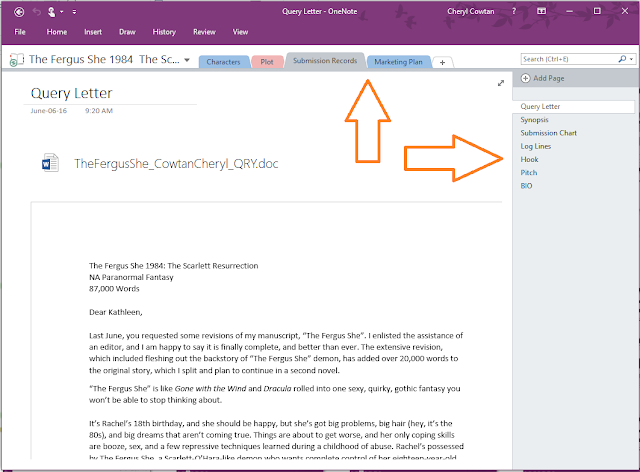Click 'The Fergus She 1984: The Scarlett Resurrection' line
640x472 pixels.
pyautogui.click(x=174, y=266)
